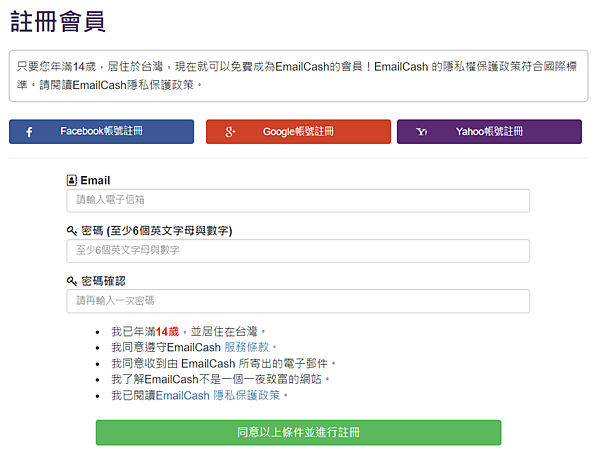Click the contact card icon beside Email
The width and height of the screenshot is (600, 455).
[72, 180]
